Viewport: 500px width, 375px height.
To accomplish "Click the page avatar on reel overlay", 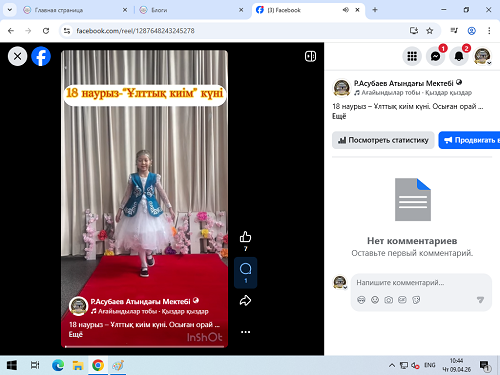I will (x=78, y=306).
